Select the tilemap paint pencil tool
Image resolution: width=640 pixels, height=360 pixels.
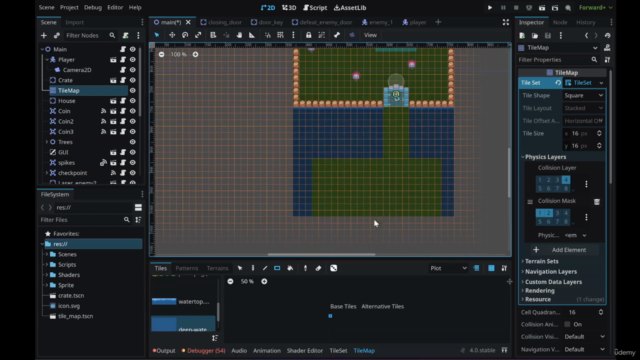point(253,268)
